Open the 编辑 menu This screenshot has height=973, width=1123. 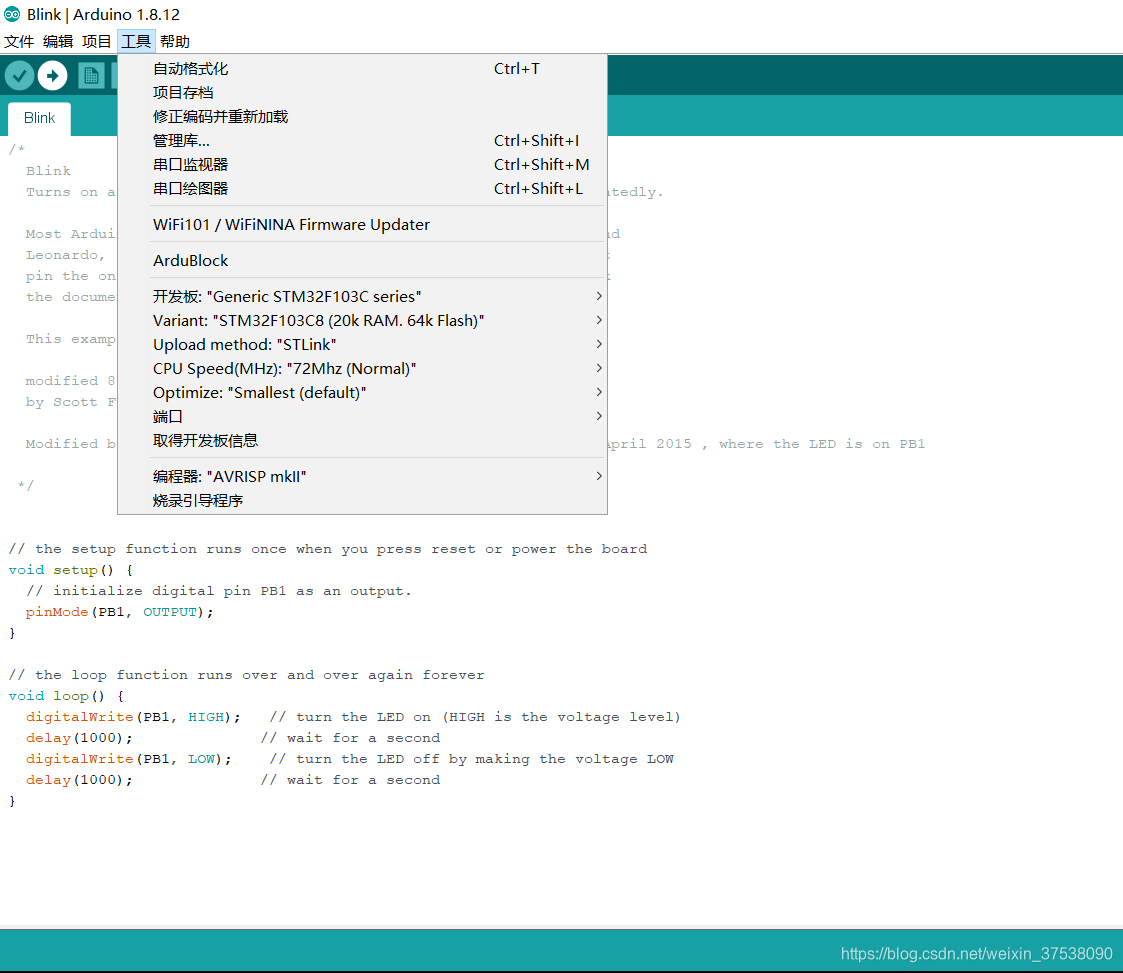tap(58, 42)
